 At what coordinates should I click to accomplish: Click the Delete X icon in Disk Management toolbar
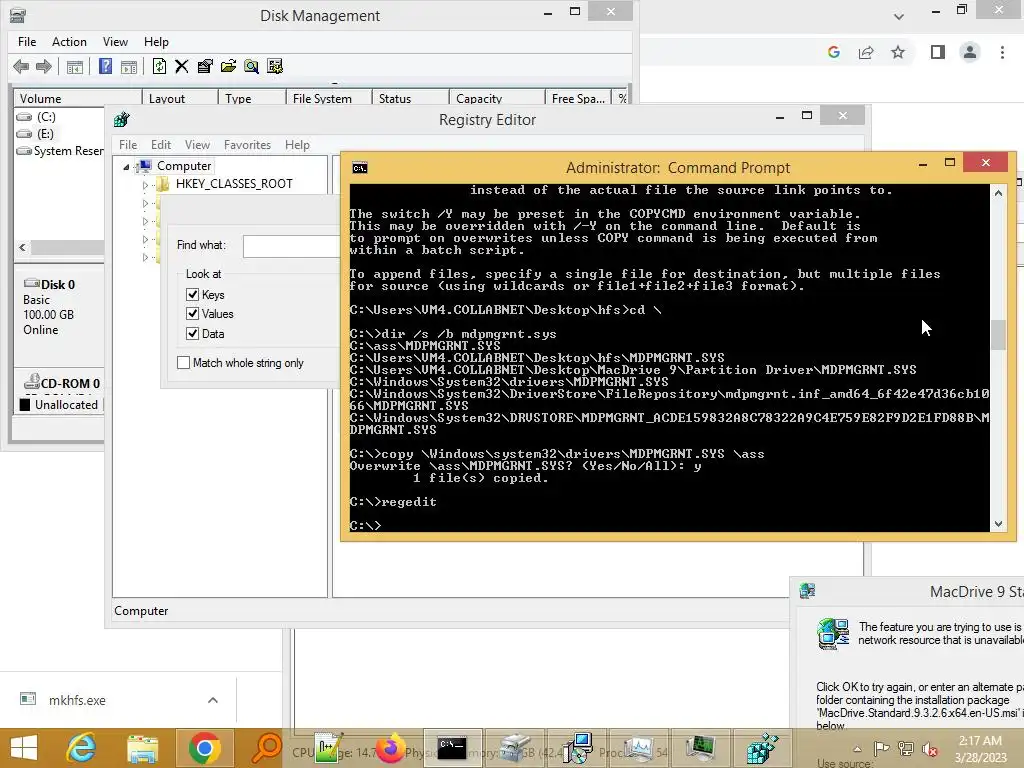tap(182, 66)
